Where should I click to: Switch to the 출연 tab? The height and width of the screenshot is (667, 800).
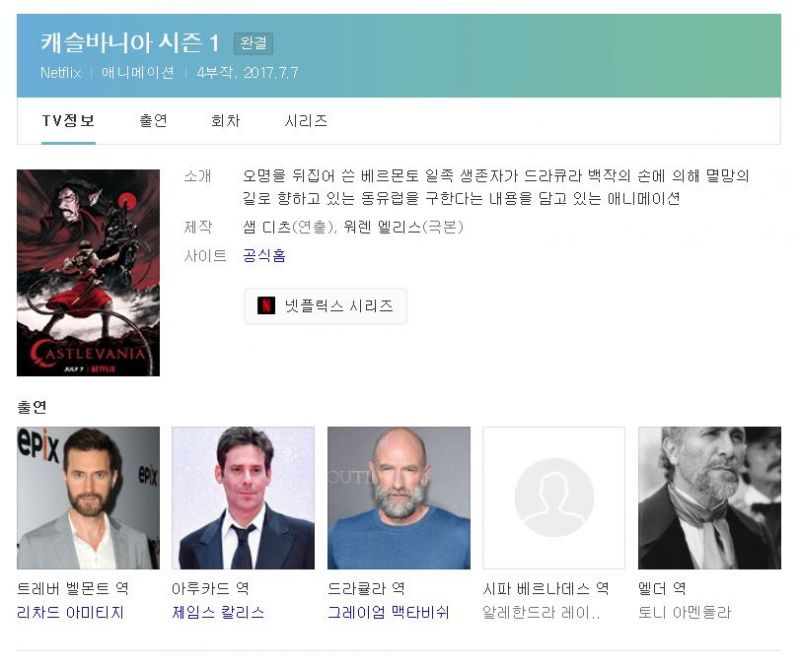pos(153,121)
